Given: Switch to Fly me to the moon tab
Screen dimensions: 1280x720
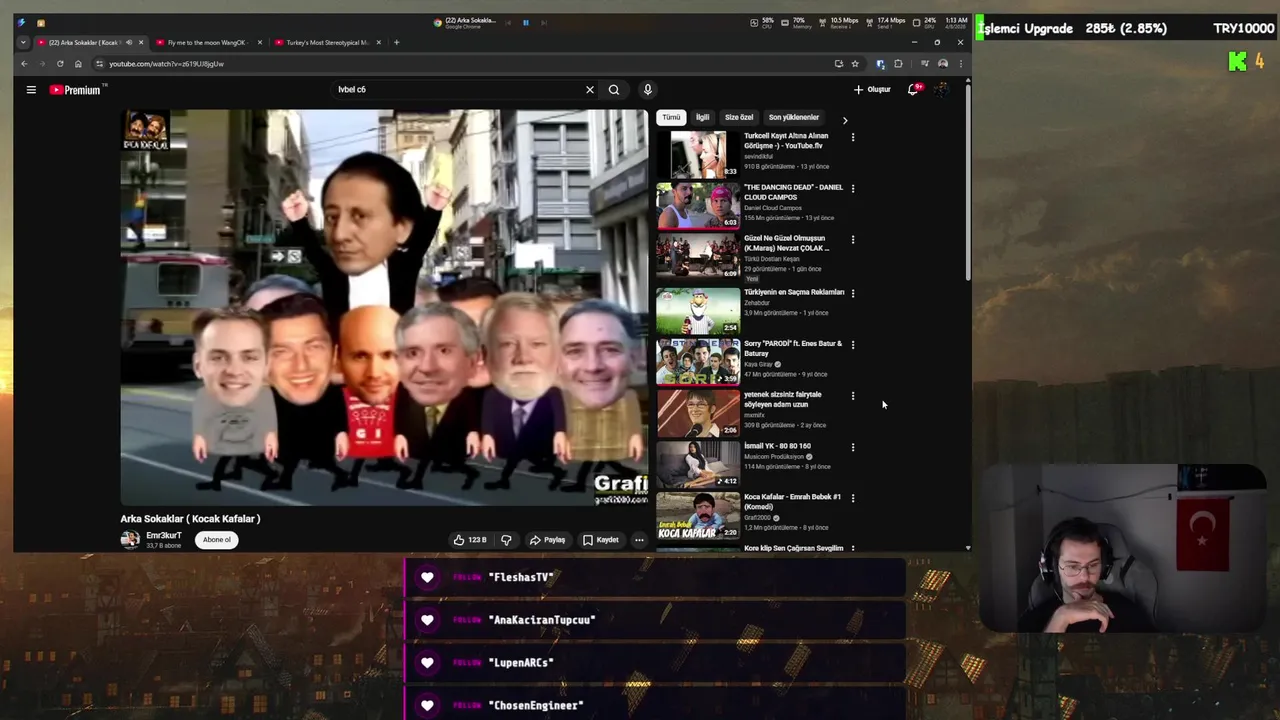Looking at the screenshot, I should tap(206, 43).
